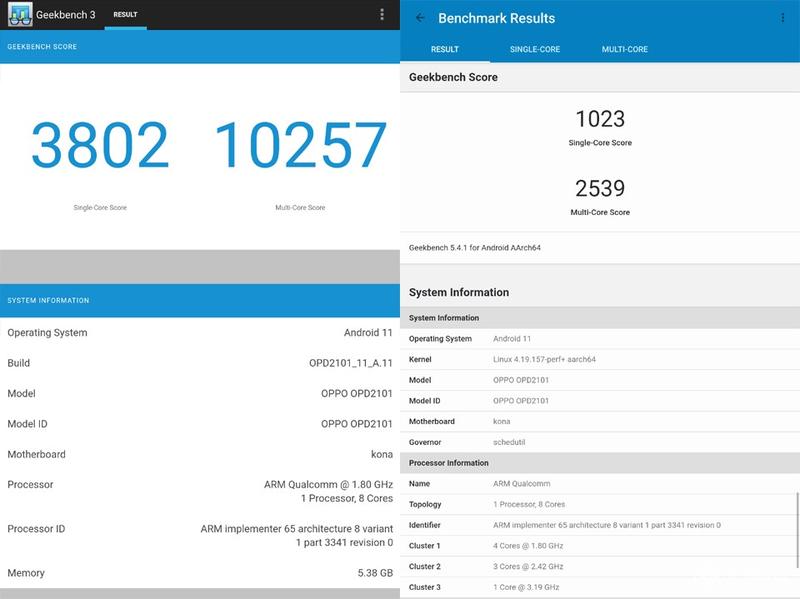Click the Processor ID value in Geekbench 3
This screenshot has width=800, height=599.
point(296,535)
